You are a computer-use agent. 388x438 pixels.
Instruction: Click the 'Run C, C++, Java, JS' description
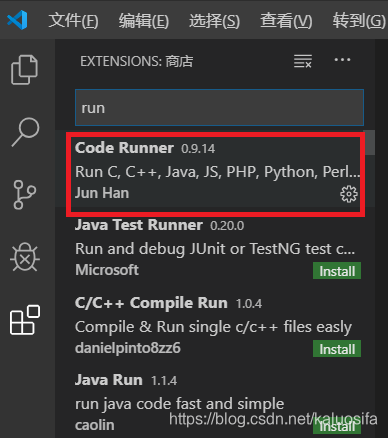[218, 172]
